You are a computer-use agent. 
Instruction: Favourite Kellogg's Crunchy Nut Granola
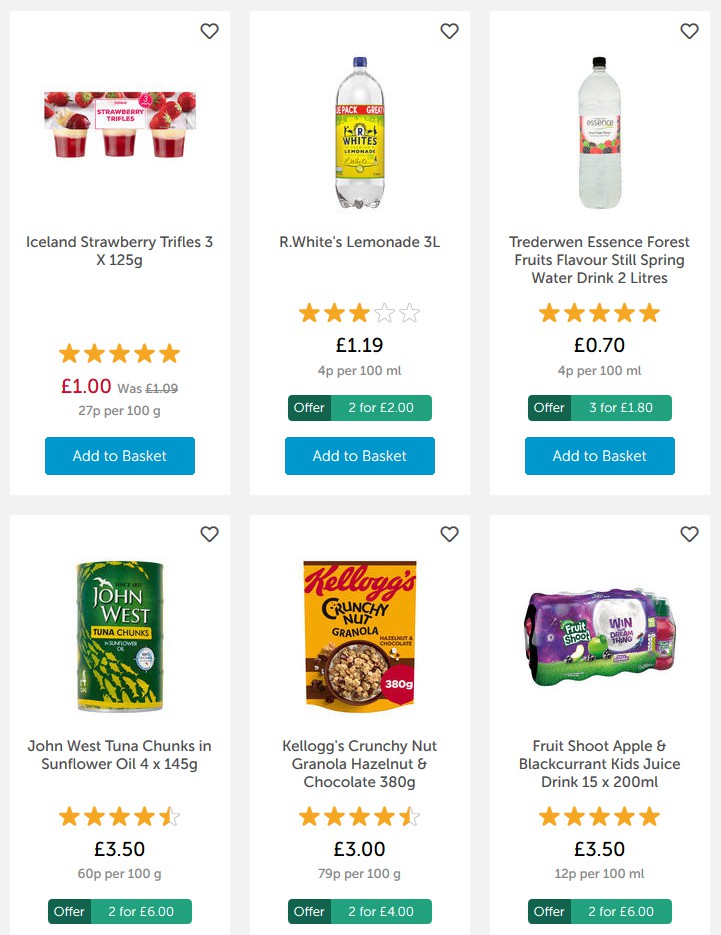tap(449, 534)
